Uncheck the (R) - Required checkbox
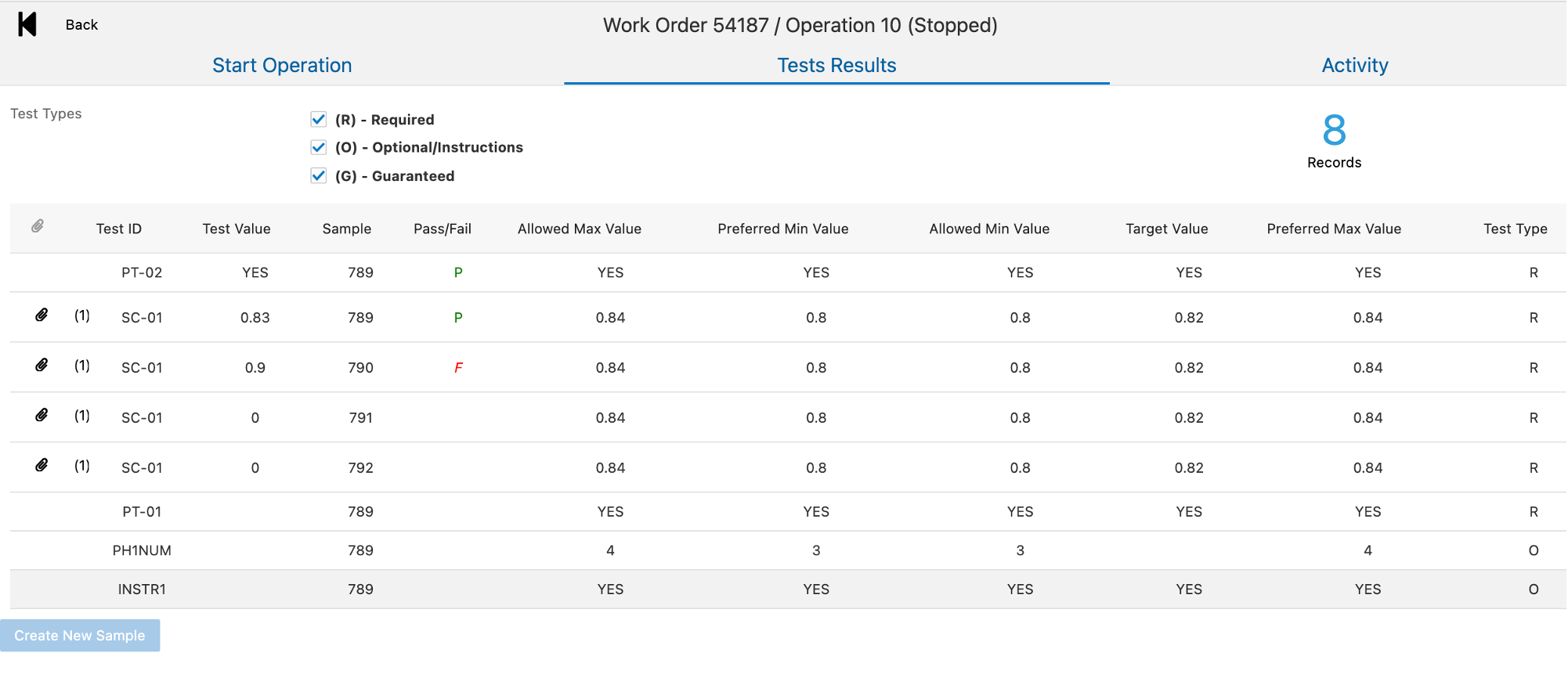 coord(318,120)
